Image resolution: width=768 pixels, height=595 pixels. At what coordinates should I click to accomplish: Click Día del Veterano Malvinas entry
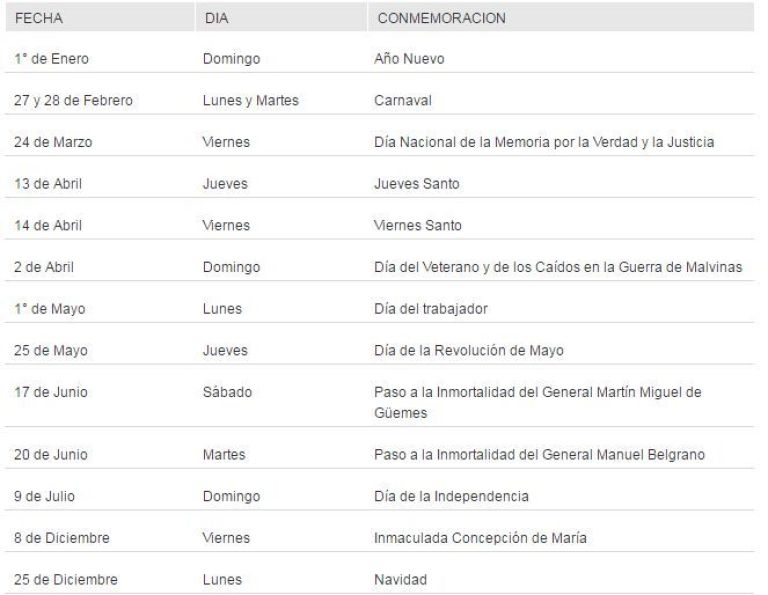click(x=558, y=267)
